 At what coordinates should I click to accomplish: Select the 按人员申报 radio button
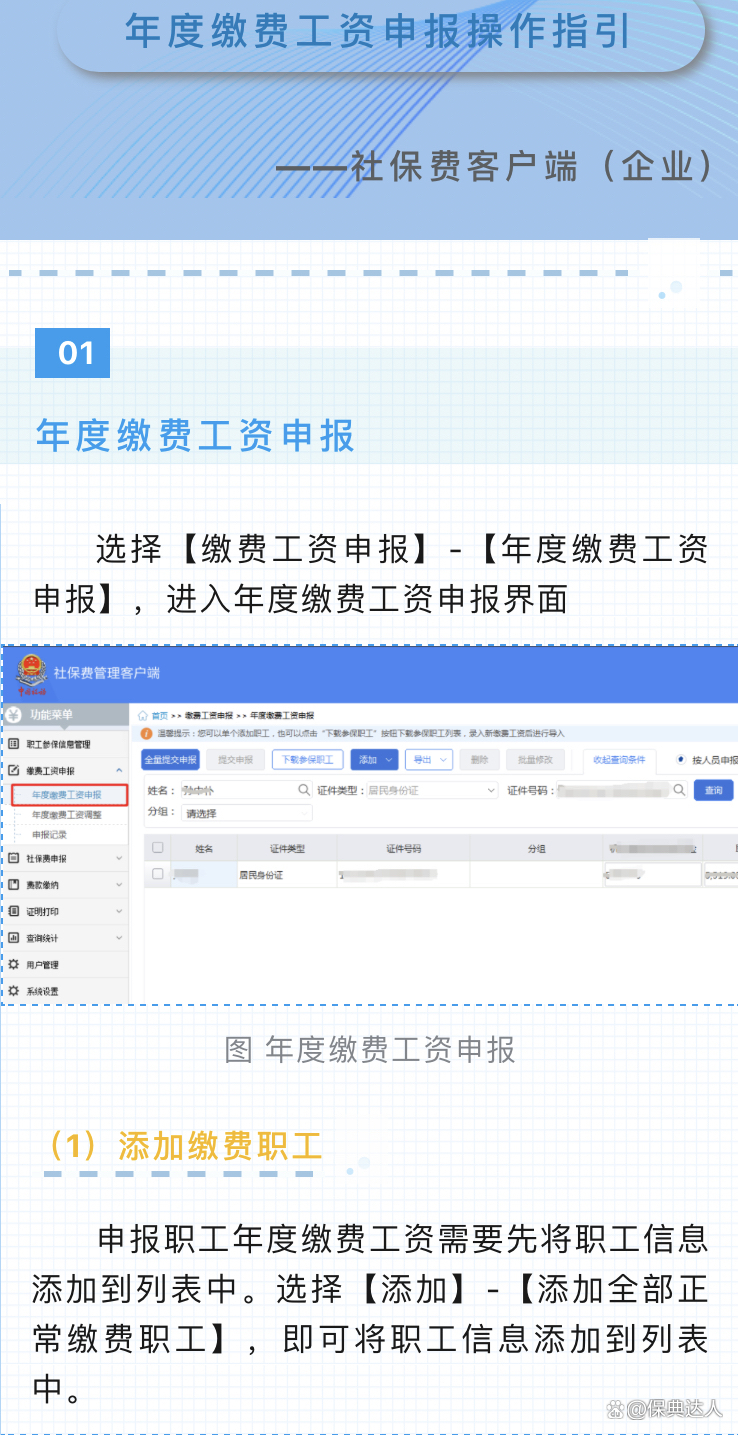coord(682,760)
